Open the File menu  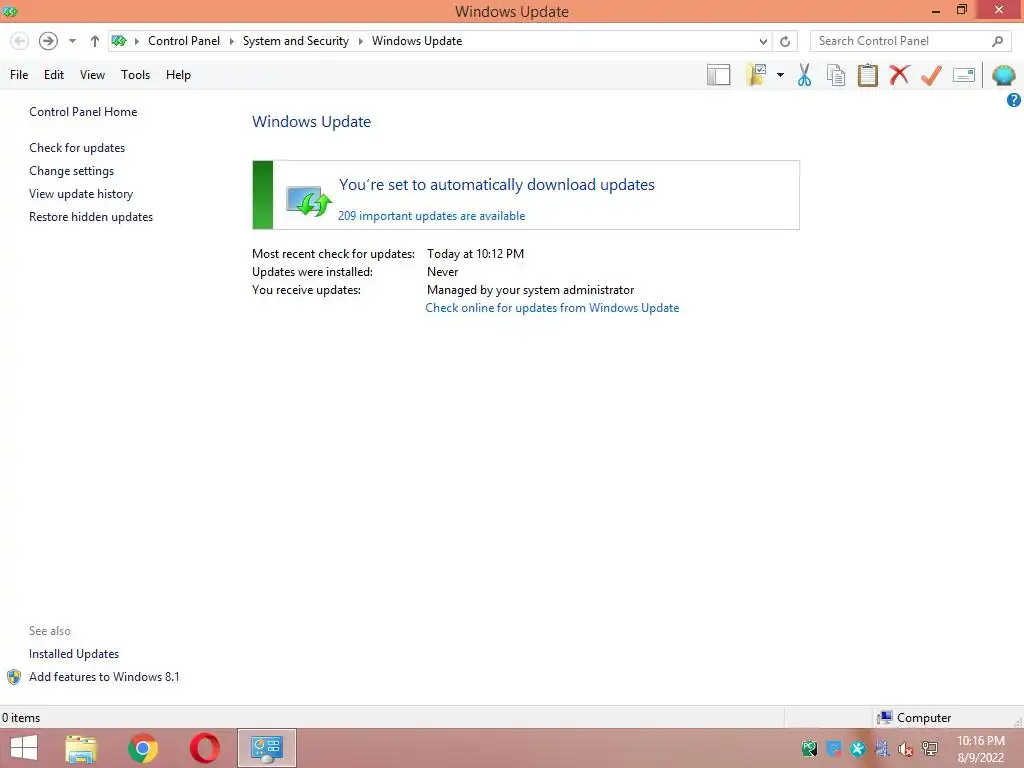(x=19, y=75)
